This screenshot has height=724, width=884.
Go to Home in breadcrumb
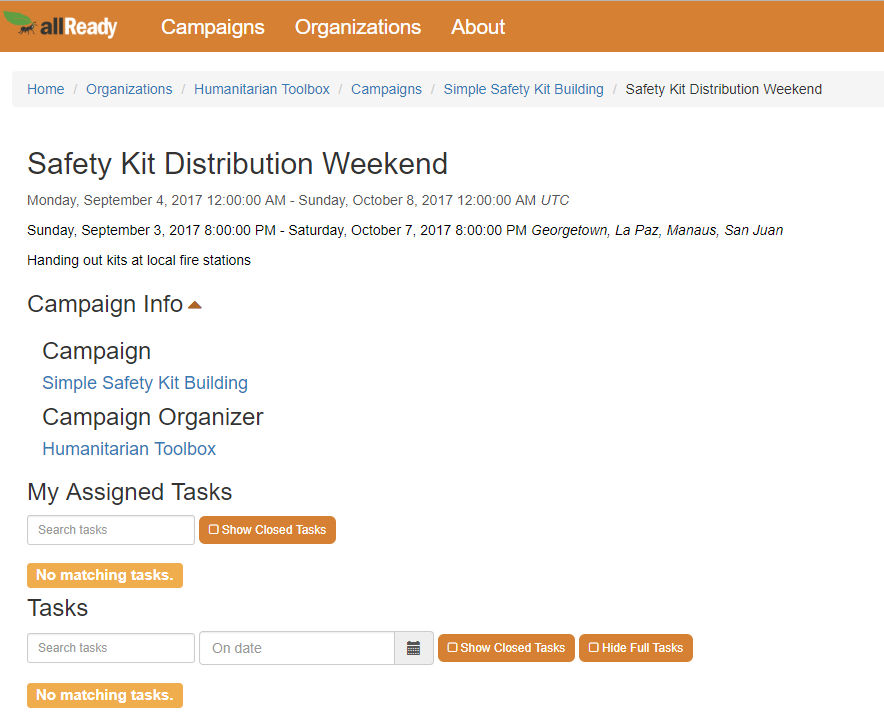[x=46, y=89]
